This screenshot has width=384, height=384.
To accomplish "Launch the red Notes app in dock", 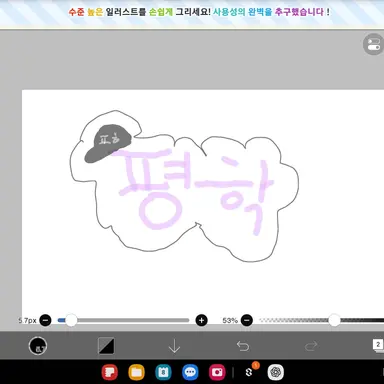I will [110, 372].
